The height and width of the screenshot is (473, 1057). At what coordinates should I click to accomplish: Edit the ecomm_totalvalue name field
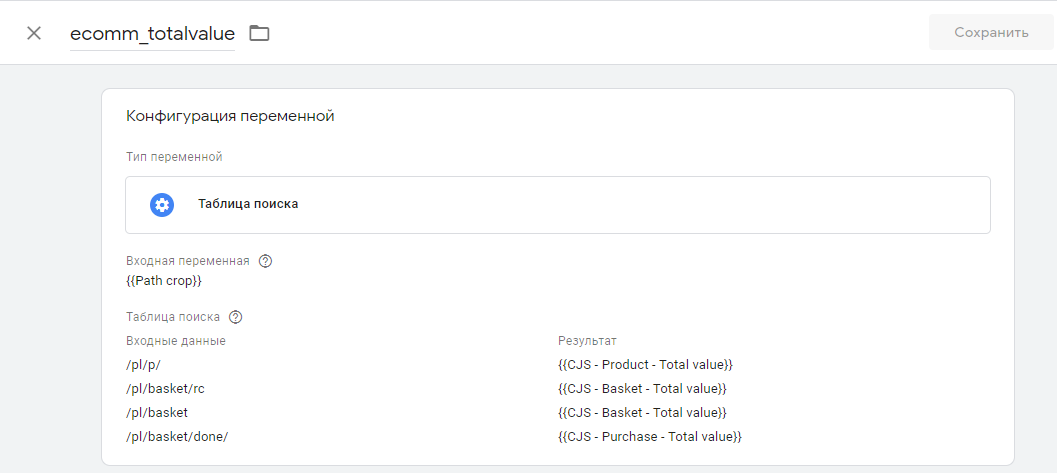152,34
